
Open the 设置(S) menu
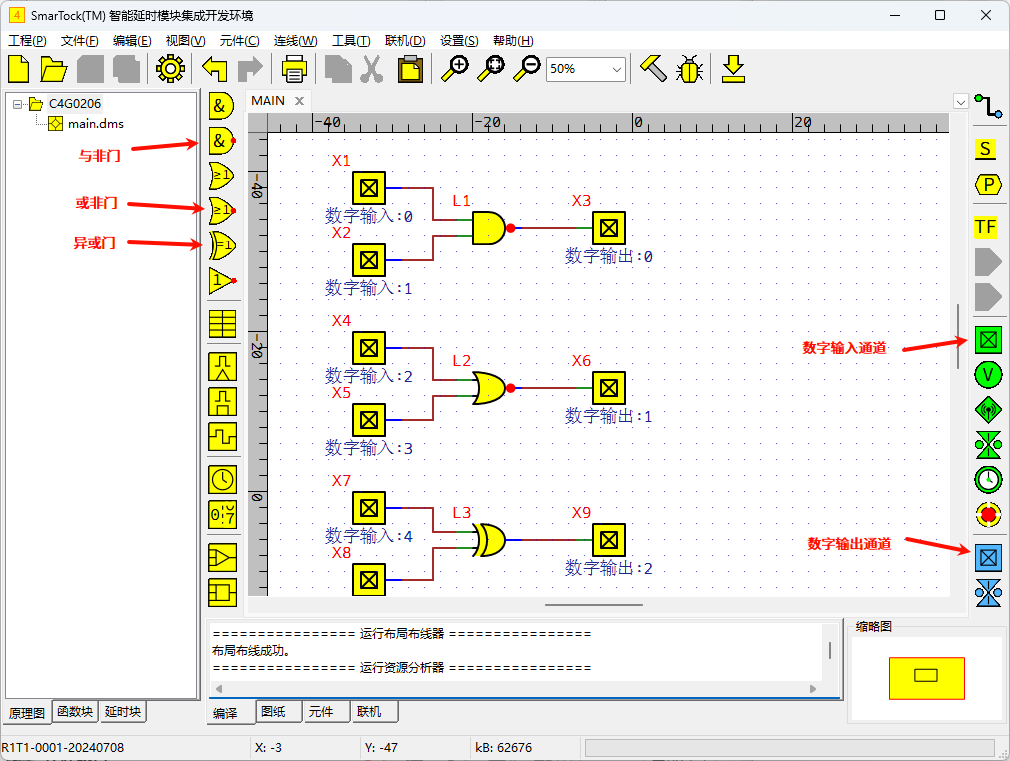(x=459, y=41)
